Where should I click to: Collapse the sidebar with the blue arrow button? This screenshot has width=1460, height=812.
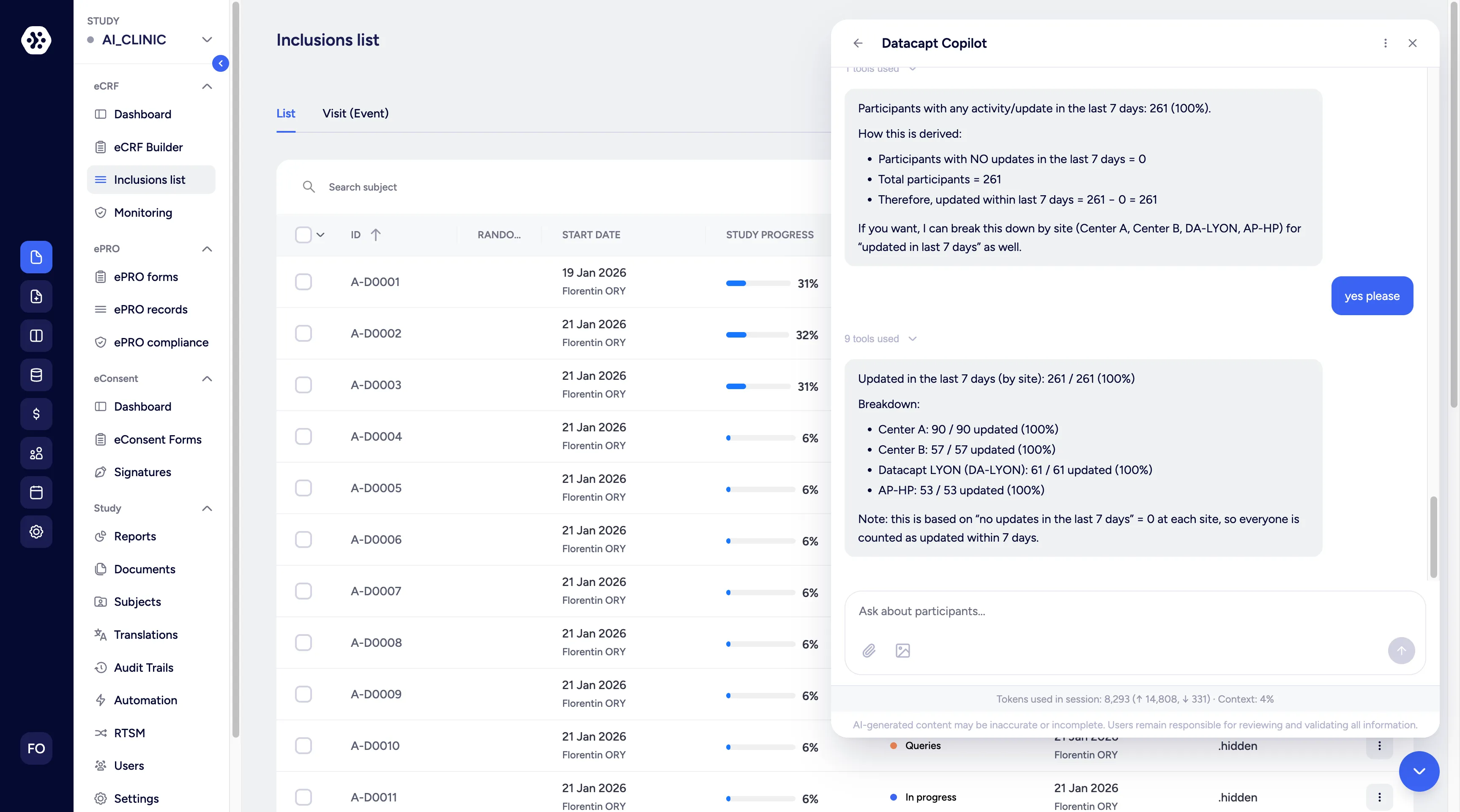tap(221, 63)
